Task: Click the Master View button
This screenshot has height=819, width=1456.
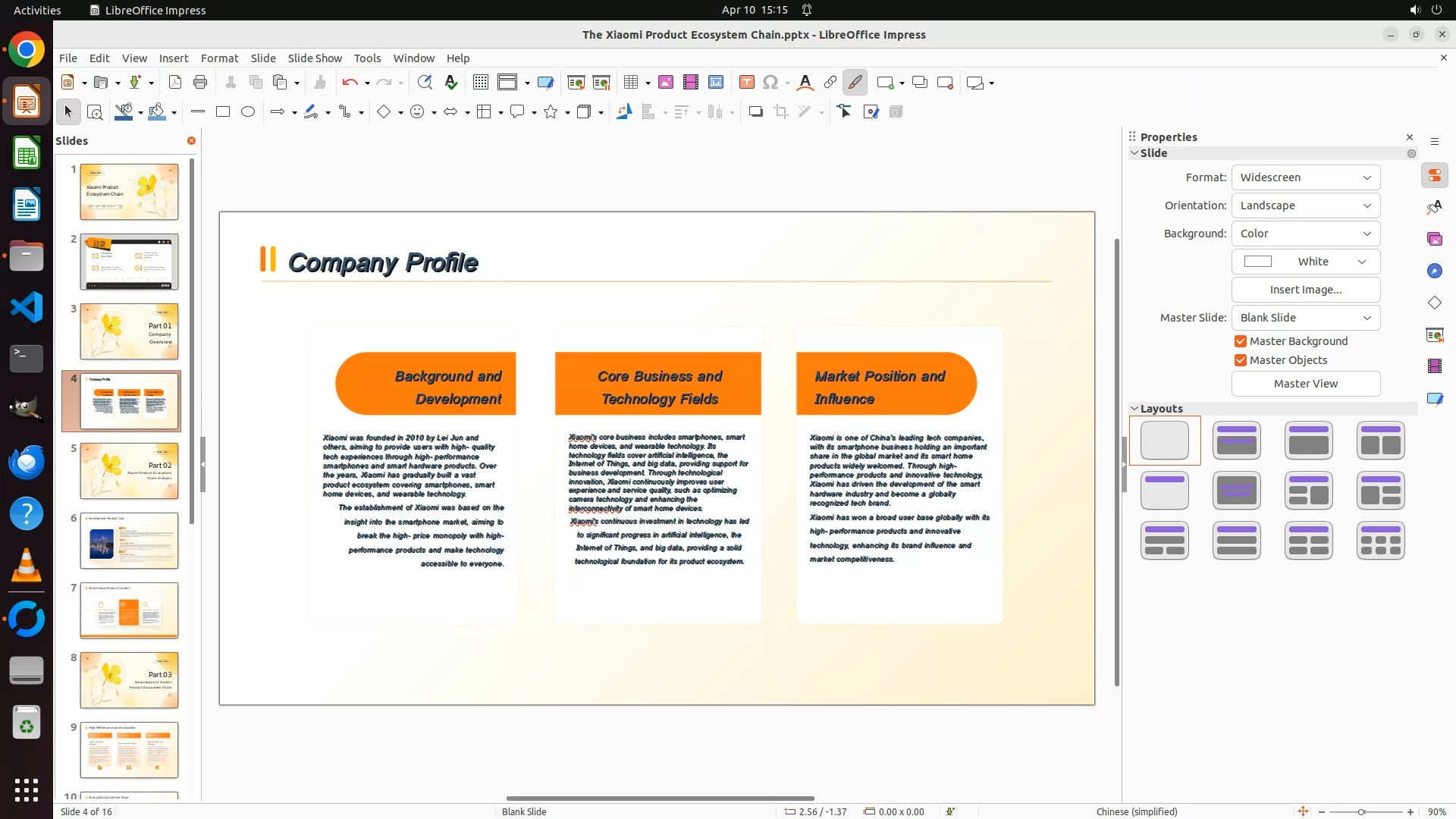Action: tap(1305, 384)
